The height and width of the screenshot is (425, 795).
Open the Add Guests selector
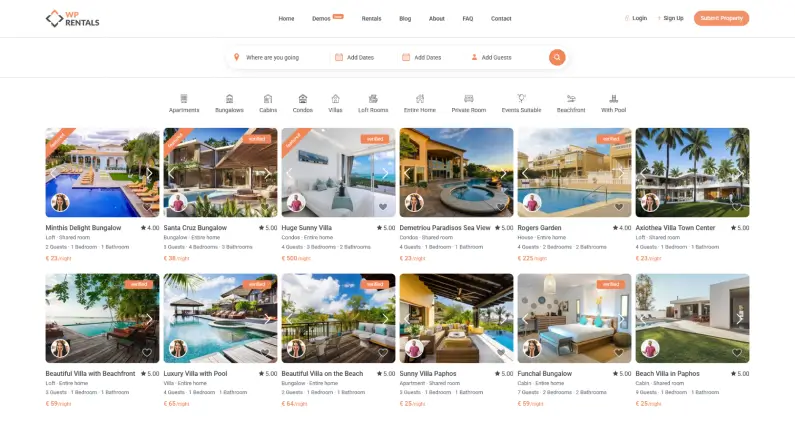click(491, 57)
